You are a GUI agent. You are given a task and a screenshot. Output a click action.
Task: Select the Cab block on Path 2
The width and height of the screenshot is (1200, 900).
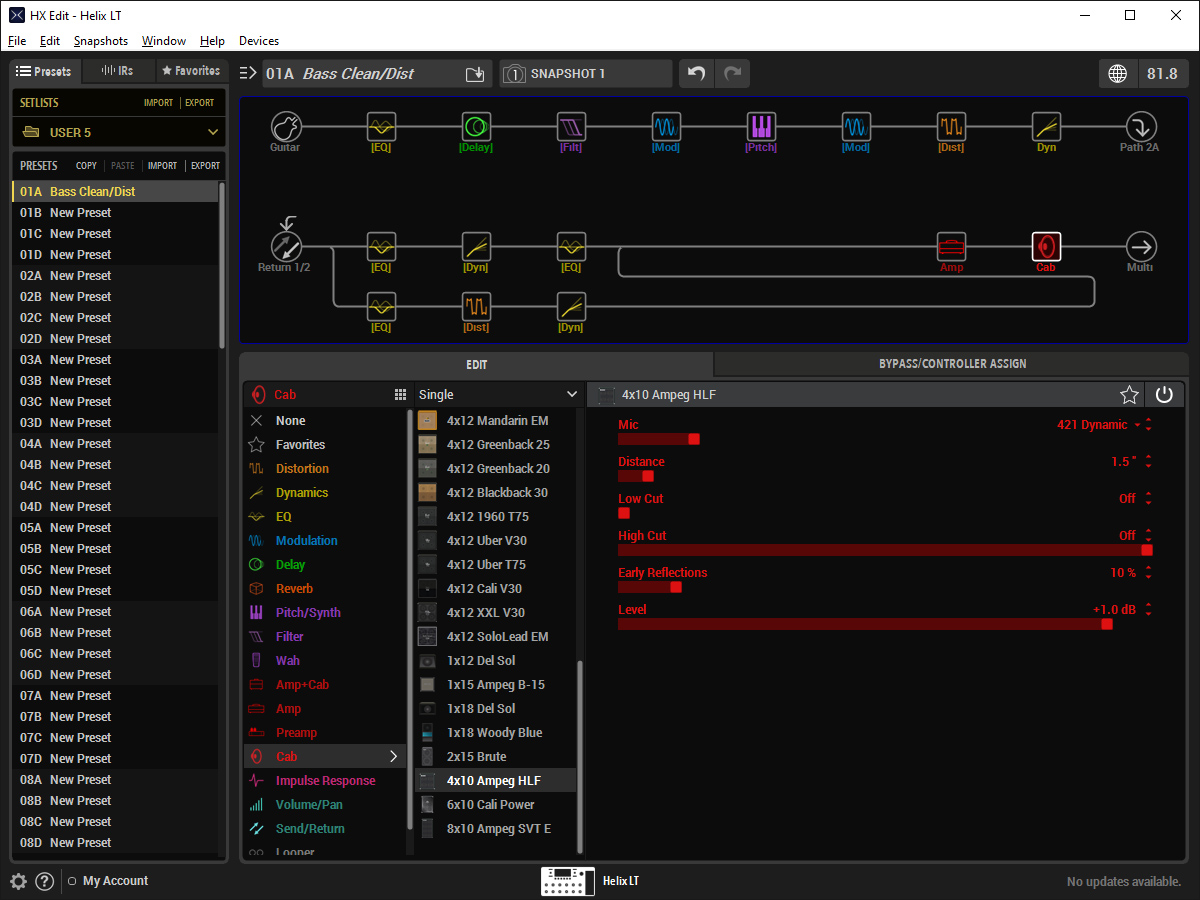pos(1046,247)
